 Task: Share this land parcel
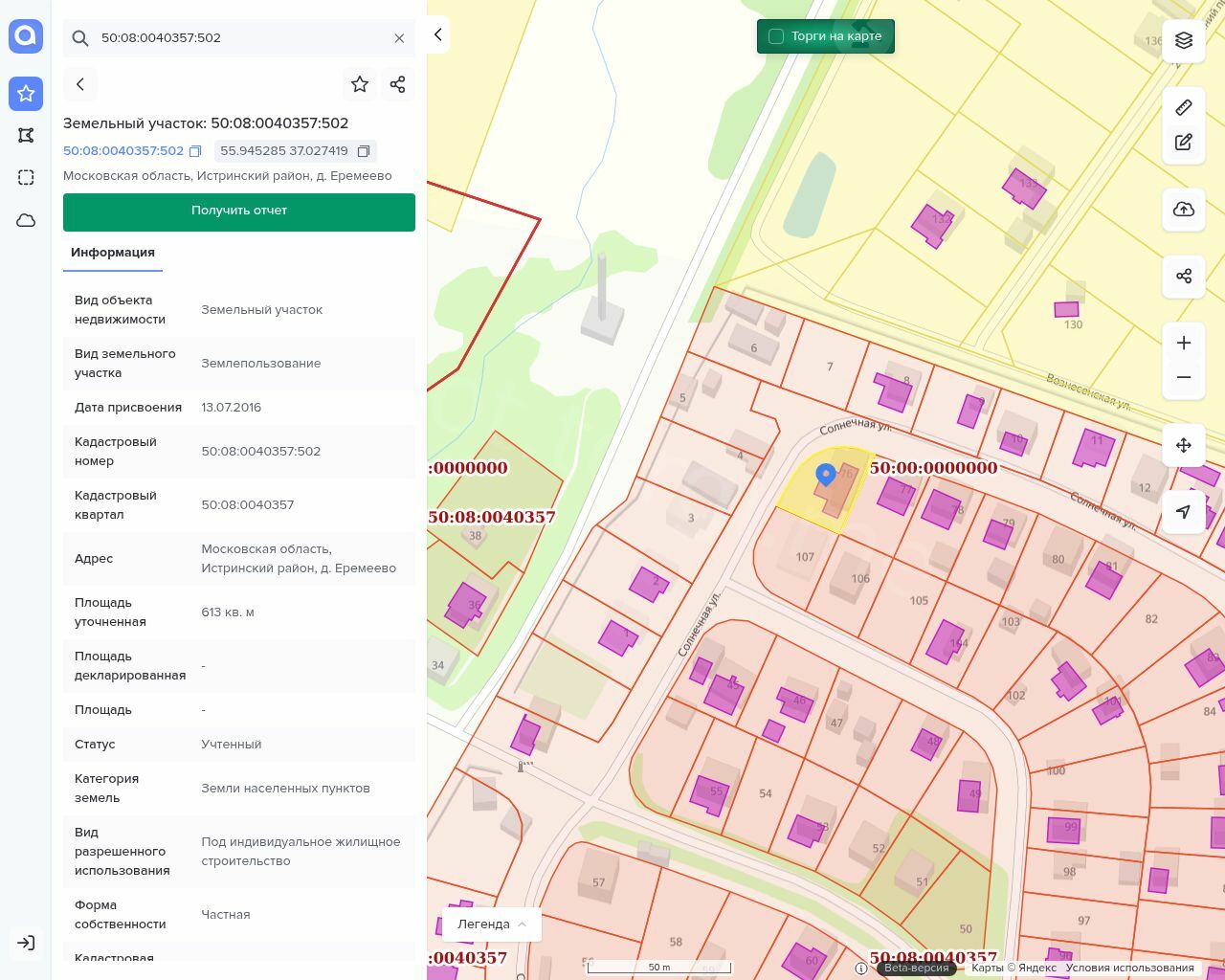point(398,84)
